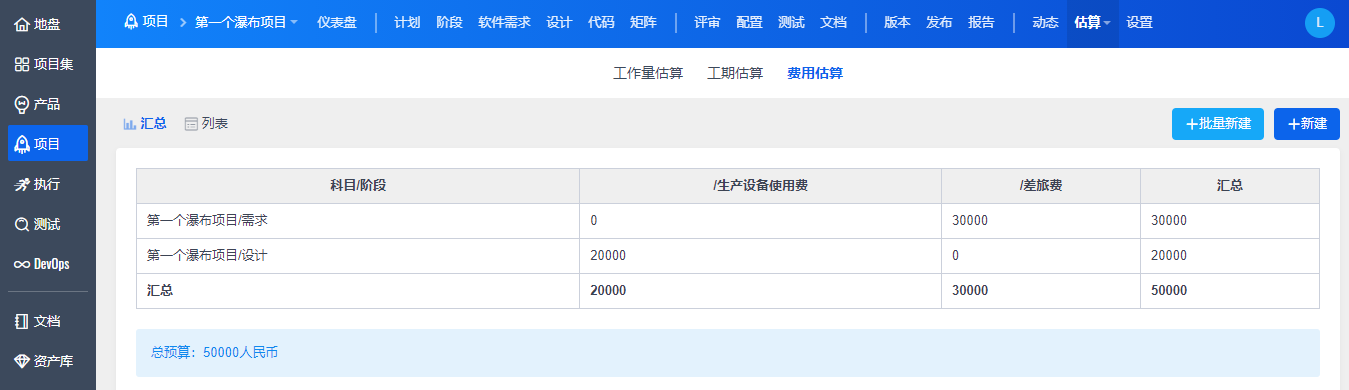
Task: Click the 项目集 grid icon
Action: 22,64
